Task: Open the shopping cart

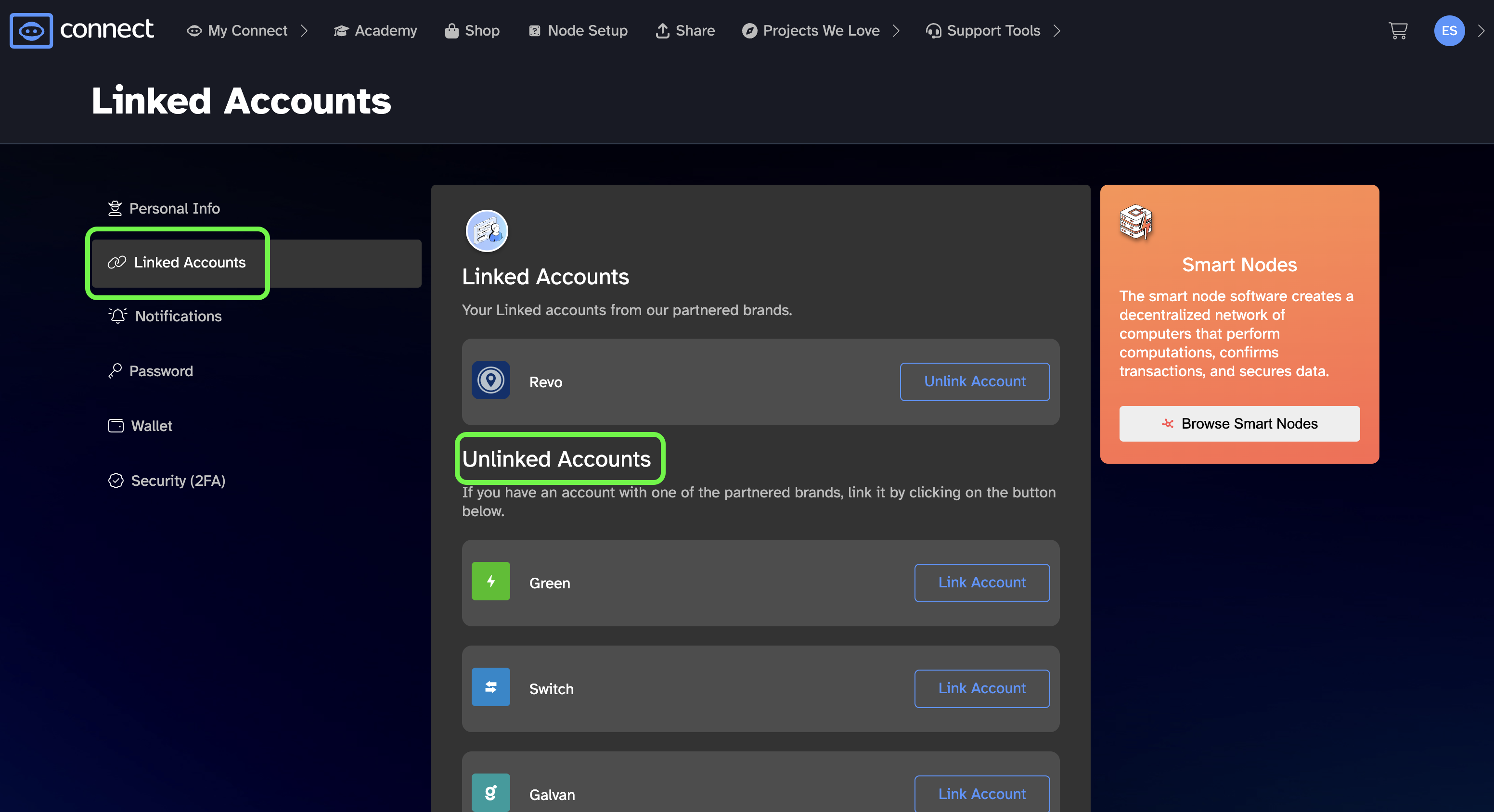Action: pos(1398,31)
